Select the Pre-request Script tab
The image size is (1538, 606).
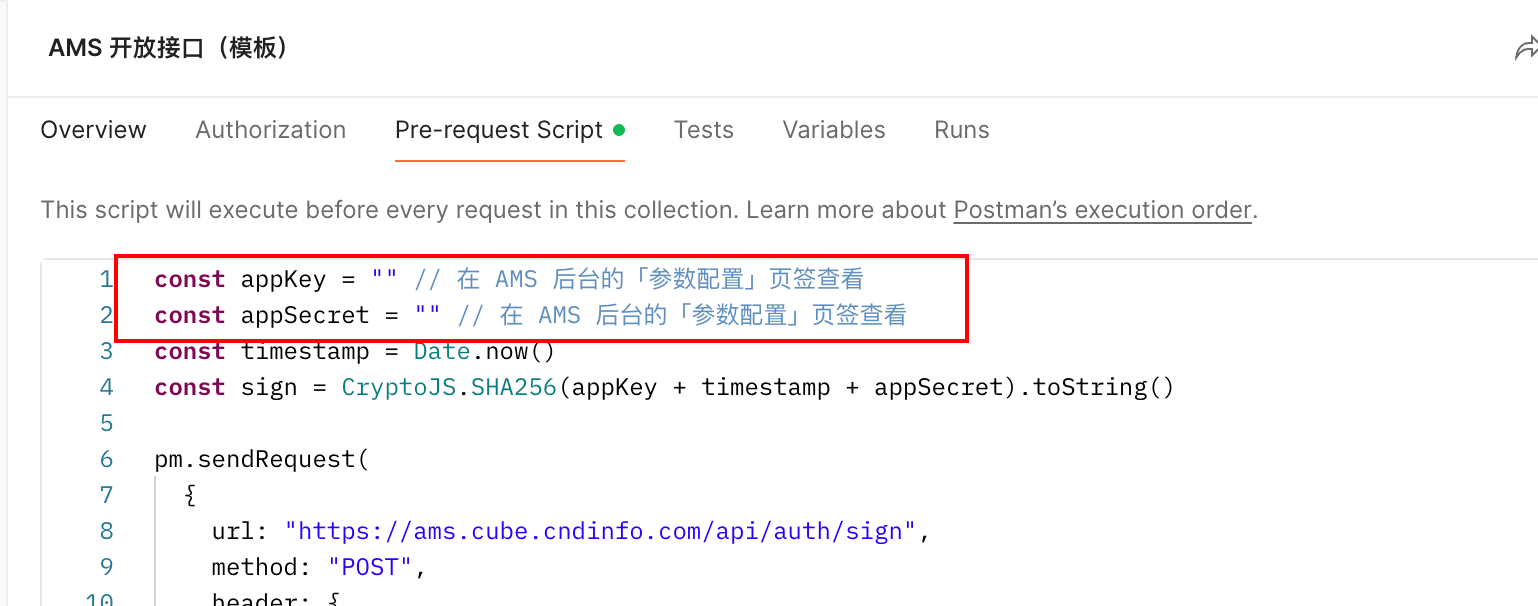click(498, 130)
